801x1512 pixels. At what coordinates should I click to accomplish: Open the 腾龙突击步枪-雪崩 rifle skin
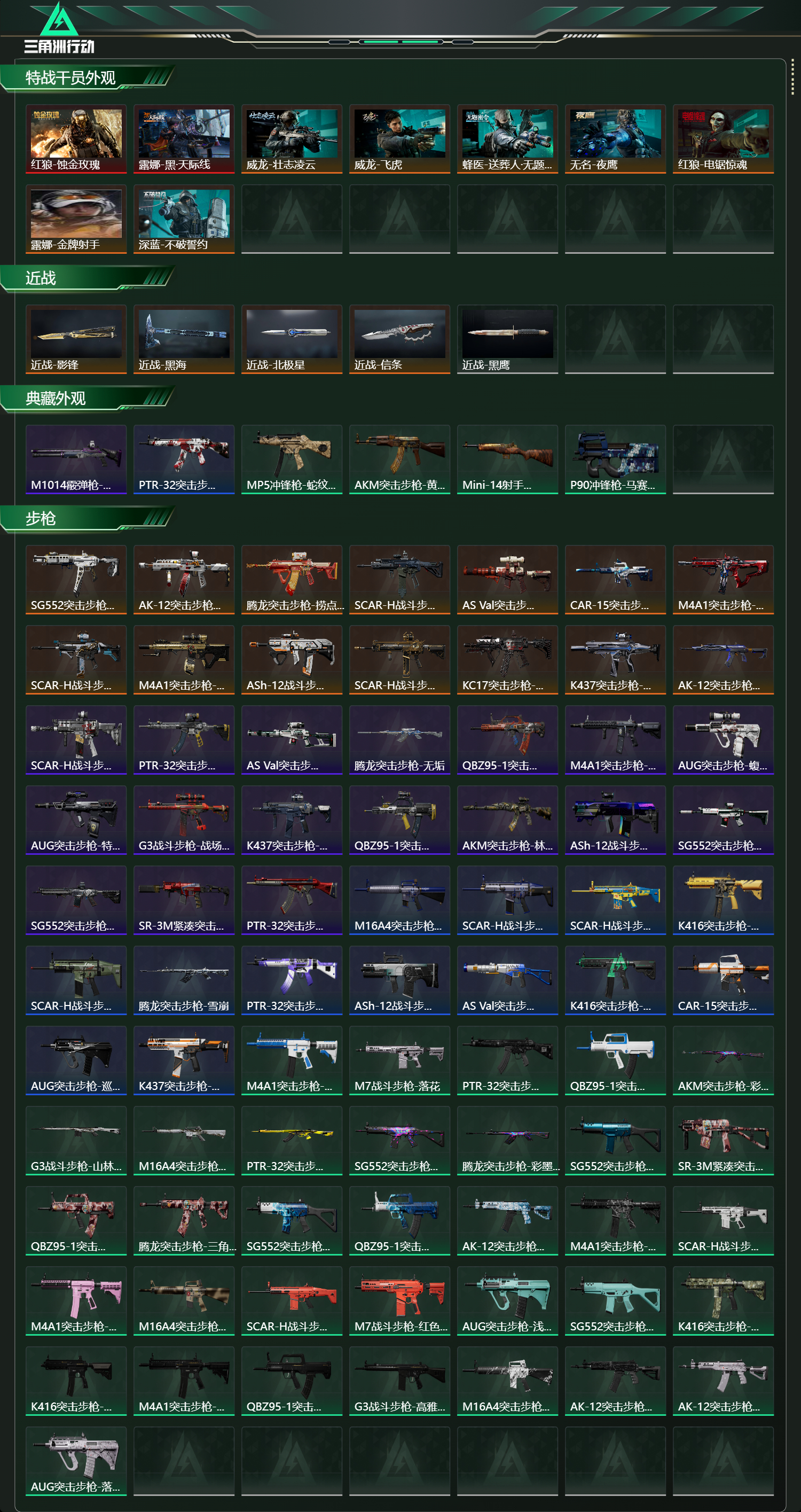pyautogui.click(x=184, y=980)
